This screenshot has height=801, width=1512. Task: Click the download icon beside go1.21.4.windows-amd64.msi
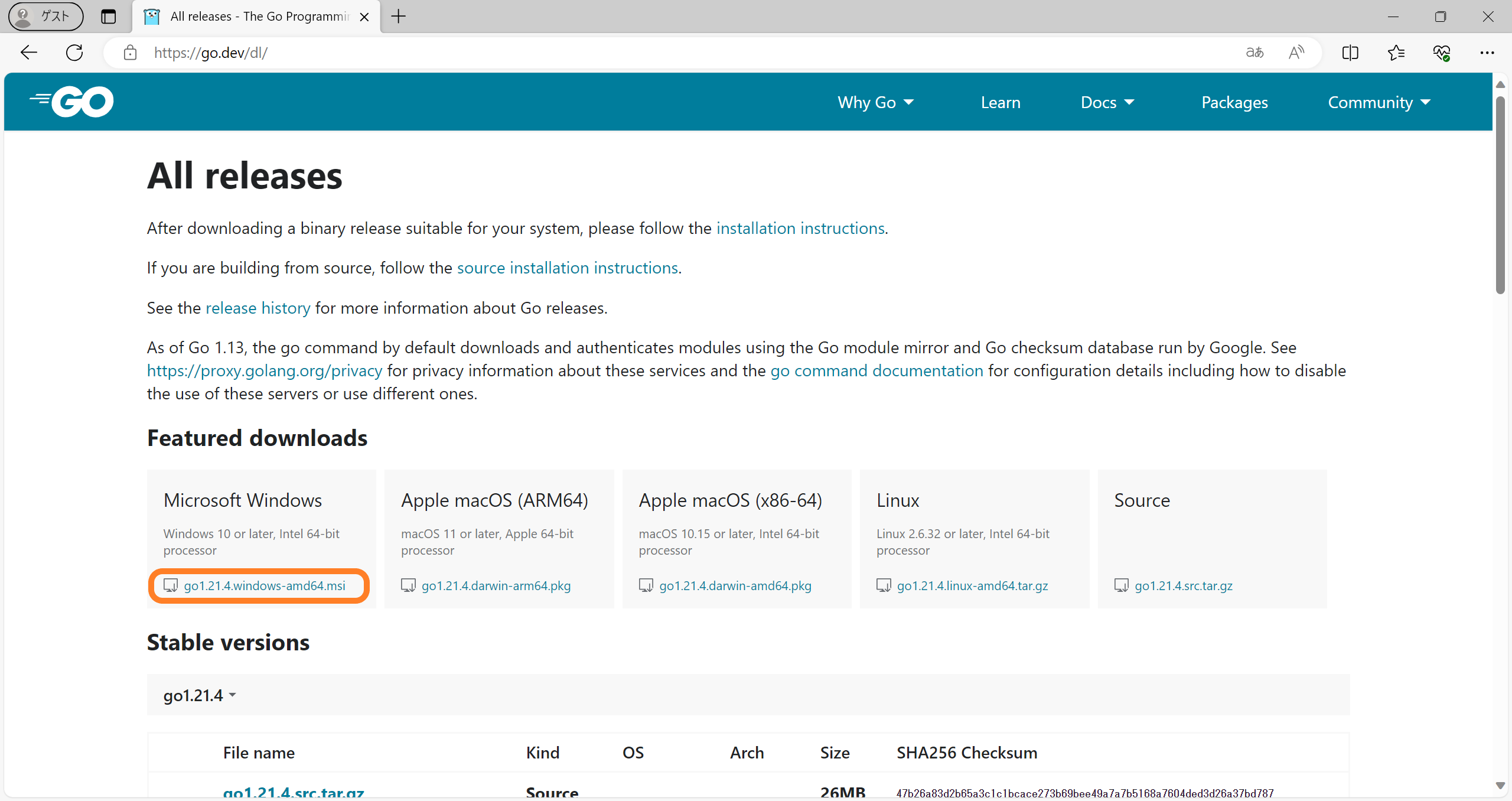[170, 585]
